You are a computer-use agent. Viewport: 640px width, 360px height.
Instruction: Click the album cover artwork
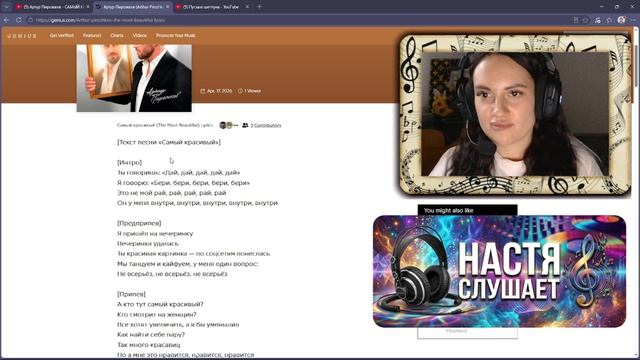(134, 78)
